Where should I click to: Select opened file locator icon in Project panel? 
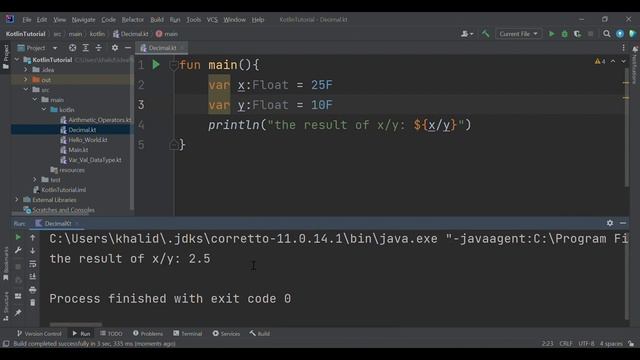pos(72,48)
